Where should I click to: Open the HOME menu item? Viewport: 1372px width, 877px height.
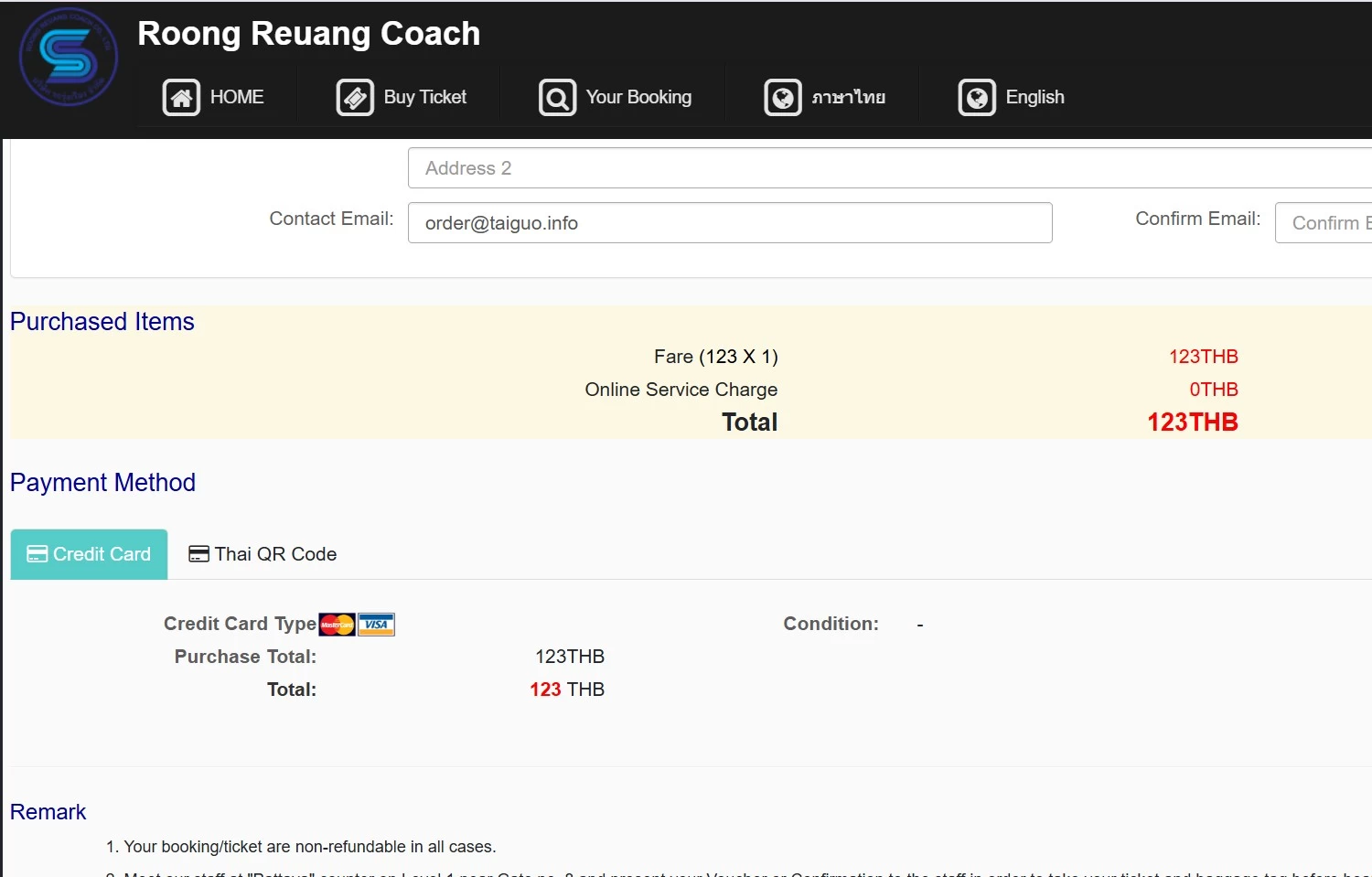[214, 97]
